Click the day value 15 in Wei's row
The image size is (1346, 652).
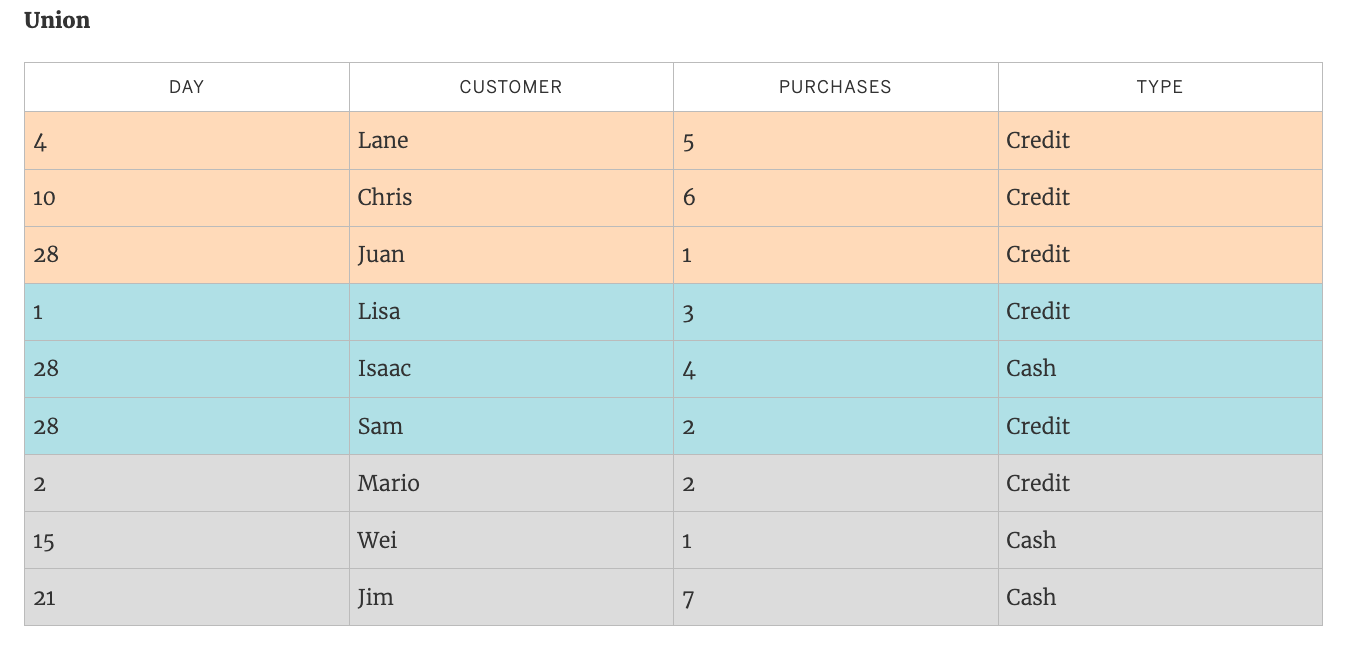[44, 542]
